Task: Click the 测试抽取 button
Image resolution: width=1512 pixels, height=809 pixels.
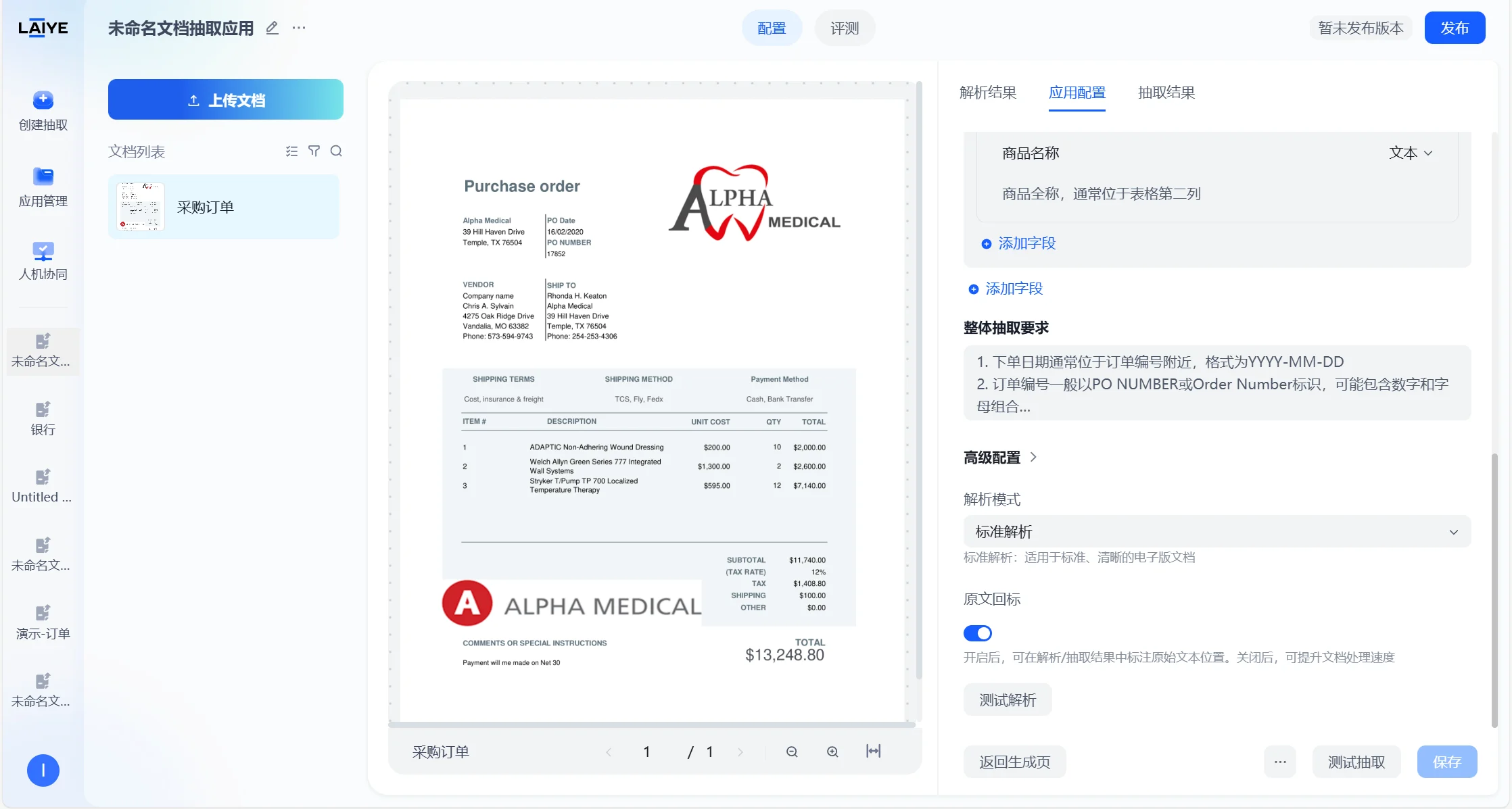Action: coord(1356,762)
